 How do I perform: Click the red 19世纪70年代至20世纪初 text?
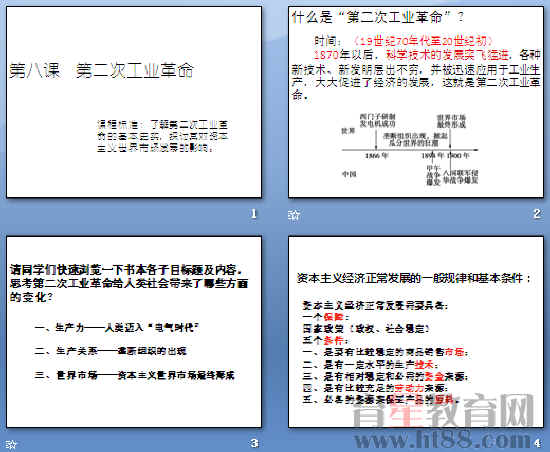[423, 41]
